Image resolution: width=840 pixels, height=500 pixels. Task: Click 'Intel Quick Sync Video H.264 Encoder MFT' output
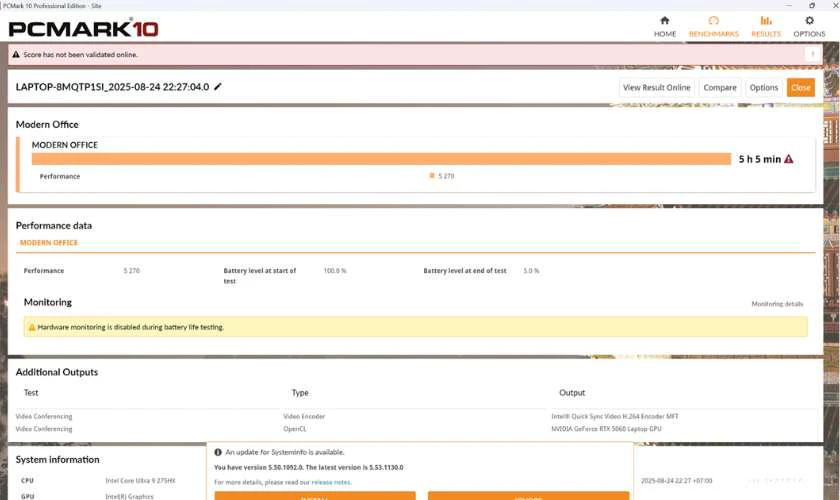614,416
